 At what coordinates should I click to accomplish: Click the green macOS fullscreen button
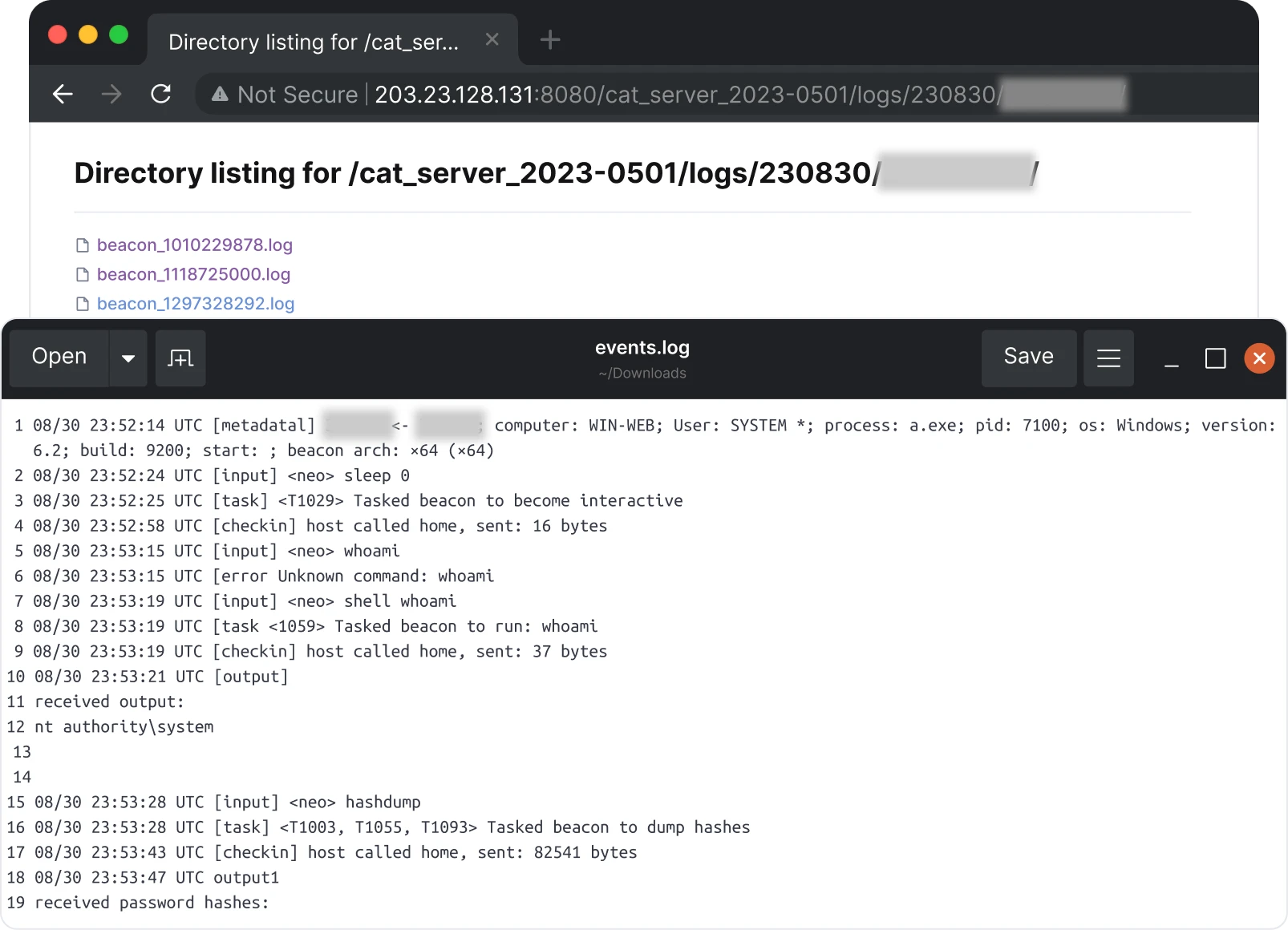tap(119, 34)
